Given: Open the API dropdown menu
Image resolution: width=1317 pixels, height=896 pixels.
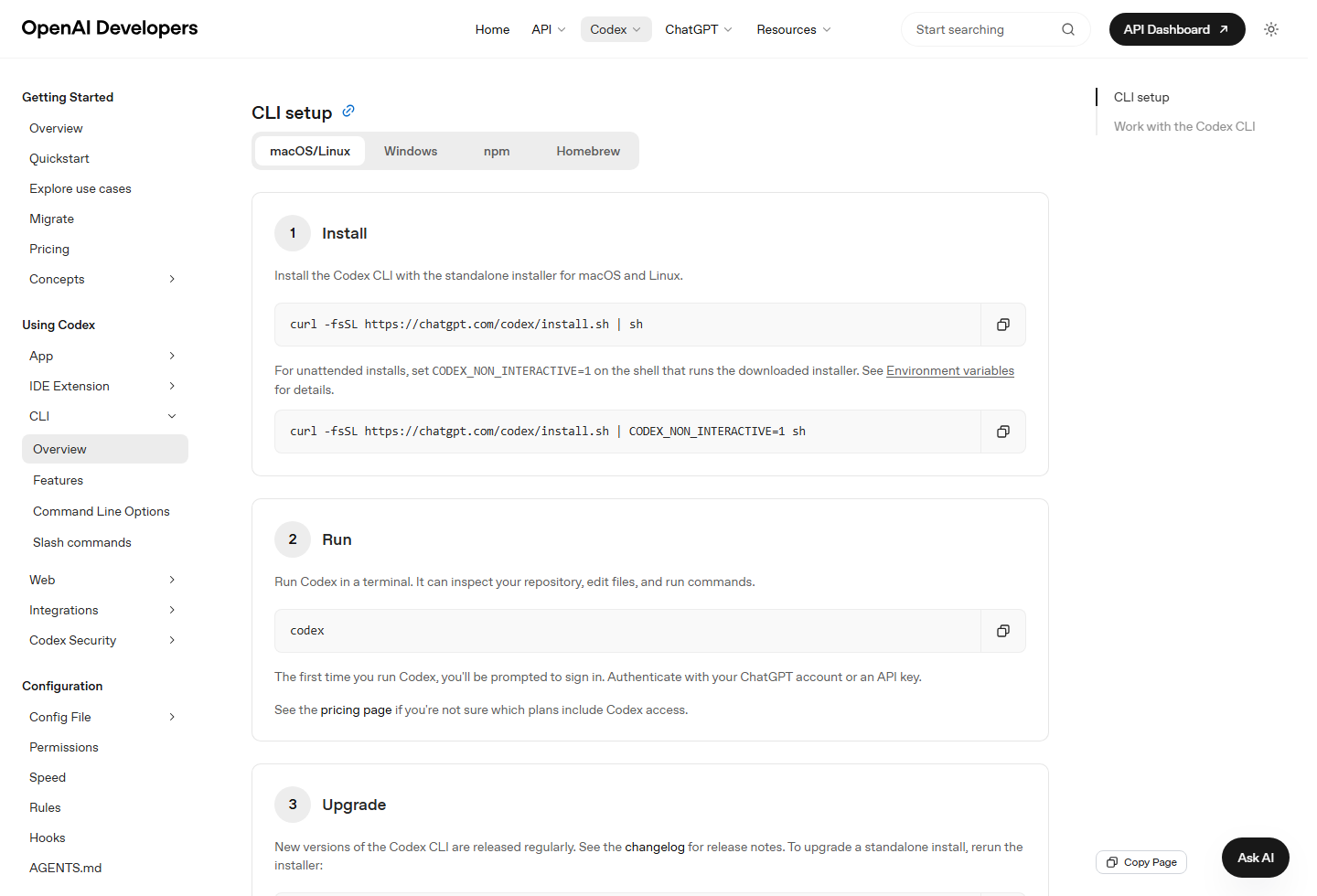Looking at the screenshot, I should coord(549,29).
